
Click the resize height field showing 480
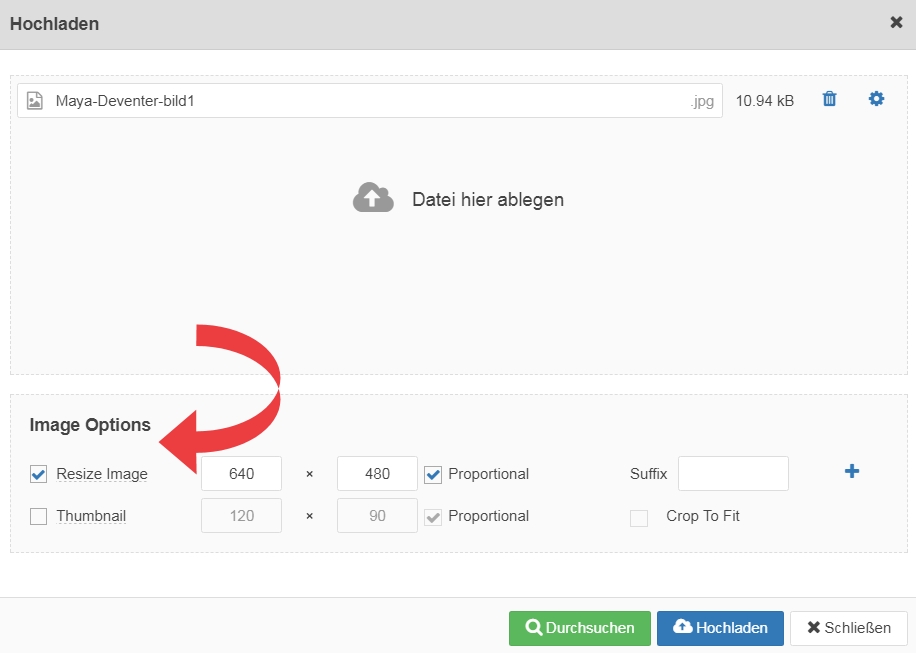(x=377, y=474)
